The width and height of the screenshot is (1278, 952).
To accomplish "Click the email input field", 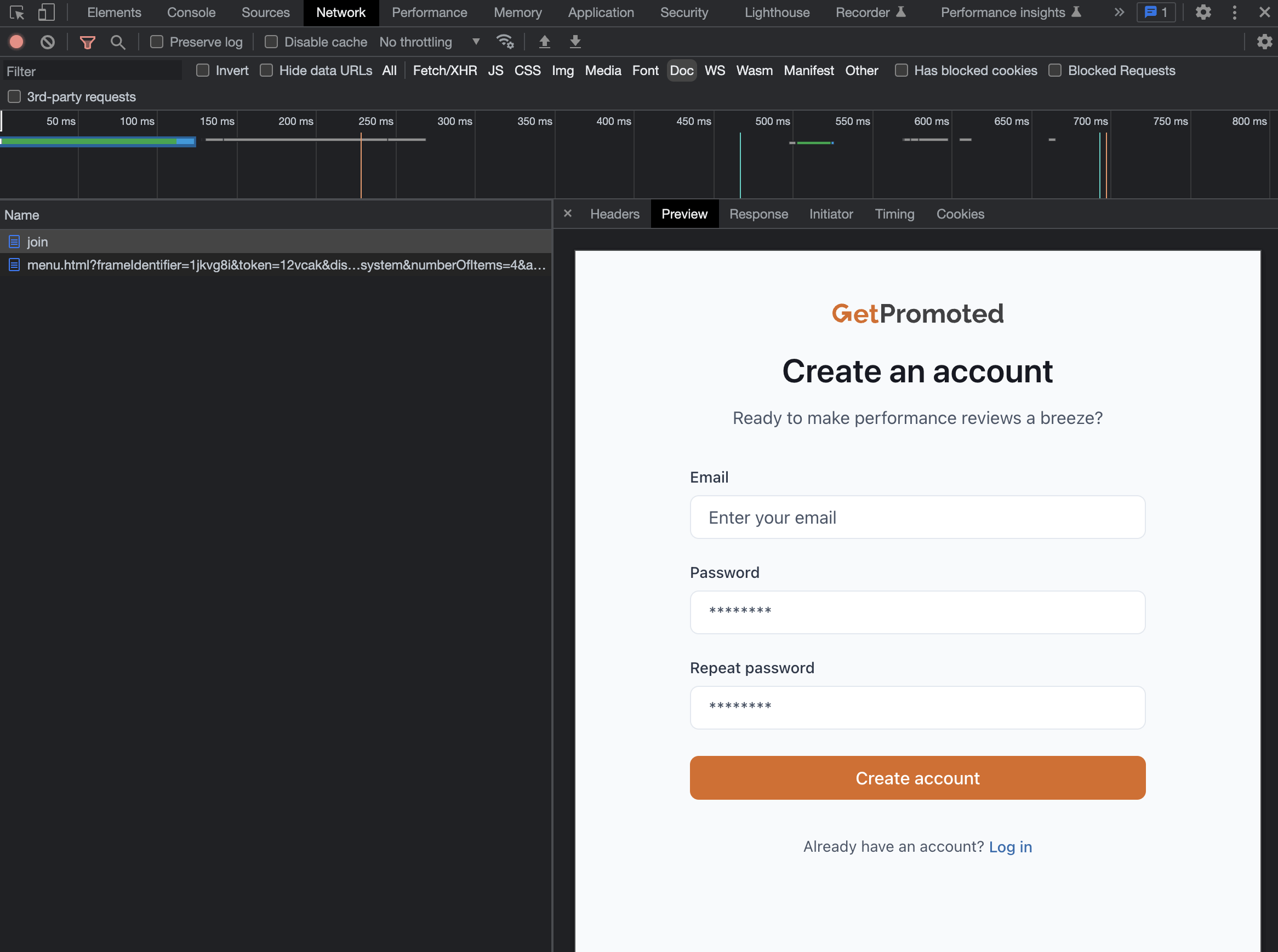I will pos(917,517).
